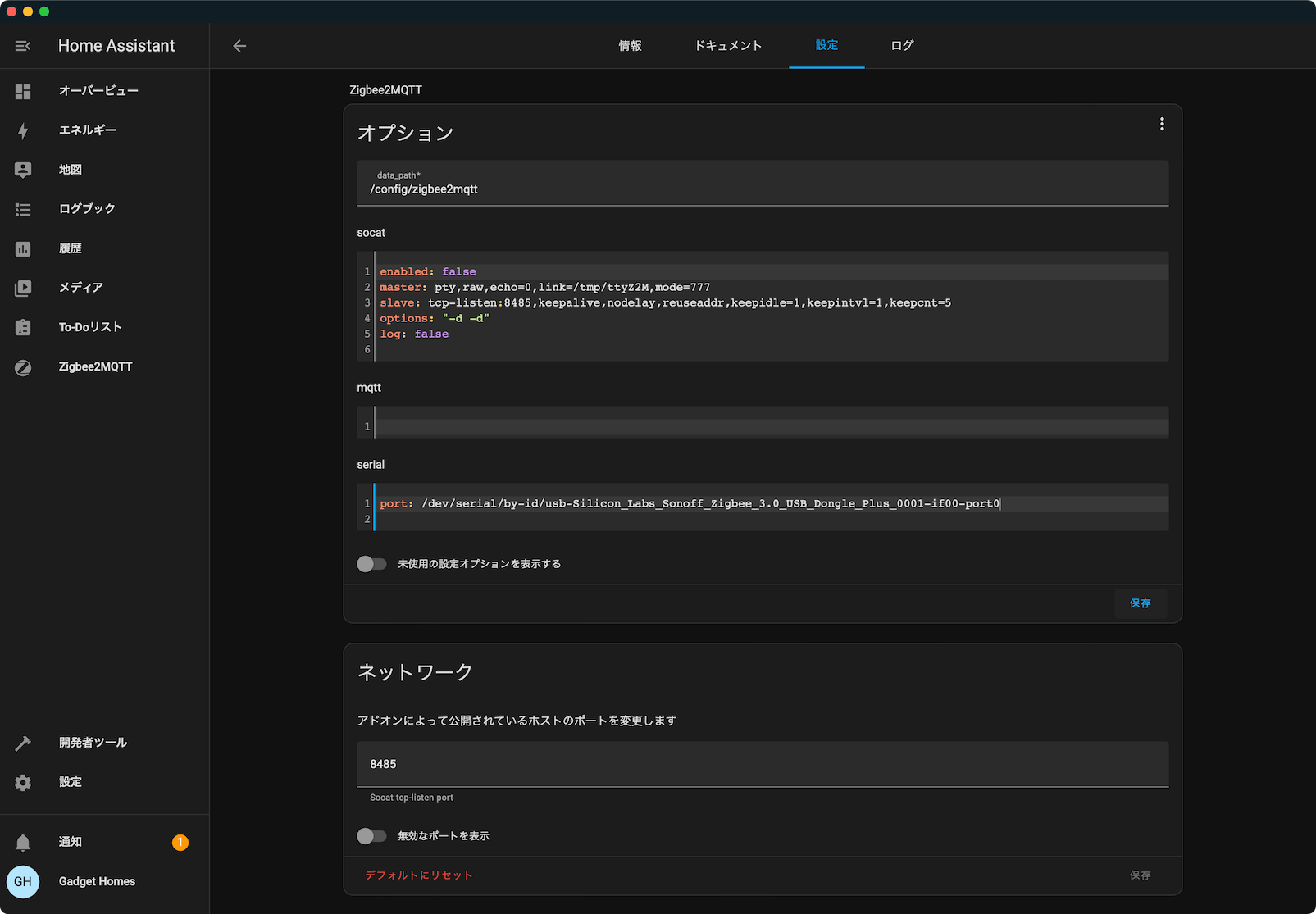Open the Map sidebar icon

pos(23,170)
